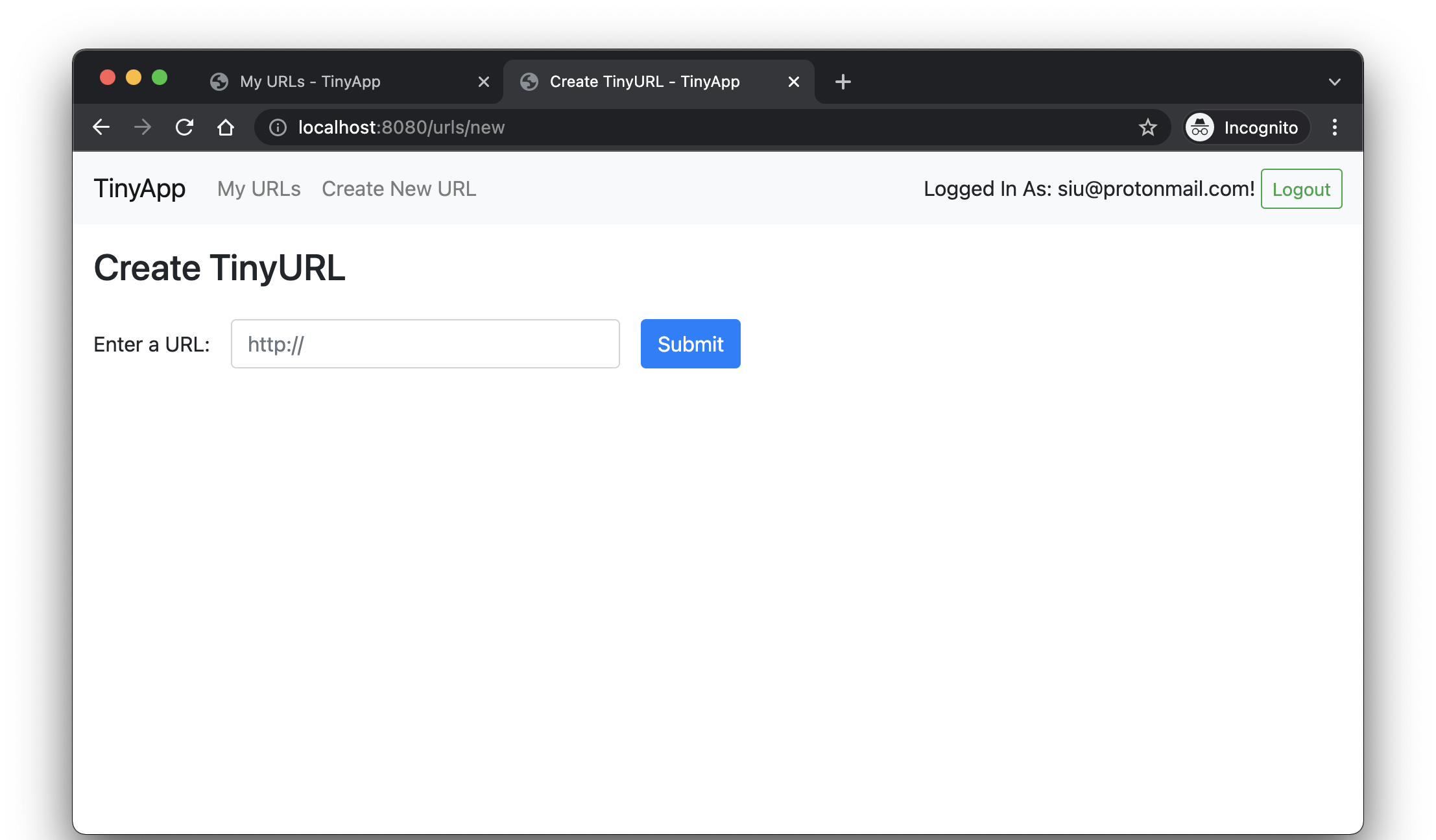The height and width of the screenshot is (840, 1436).
Task: Select the Create TinyURL - TinyApp tab
Action: point(644,82)
